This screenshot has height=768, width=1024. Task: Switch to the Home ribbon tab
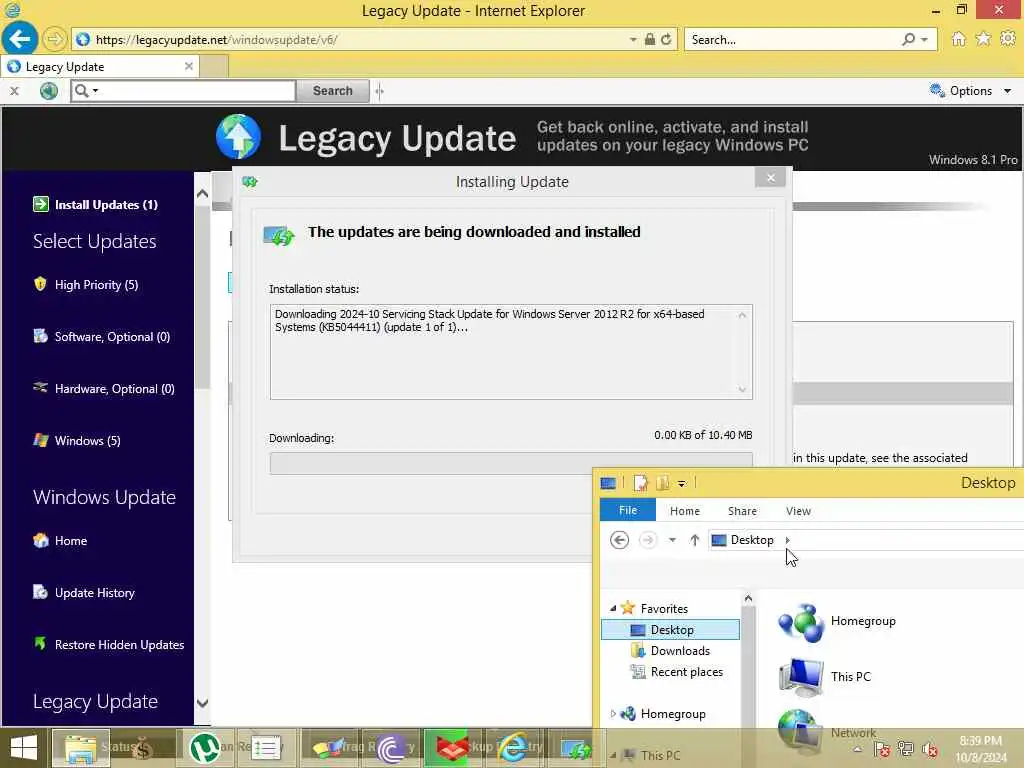click(684, 511)
